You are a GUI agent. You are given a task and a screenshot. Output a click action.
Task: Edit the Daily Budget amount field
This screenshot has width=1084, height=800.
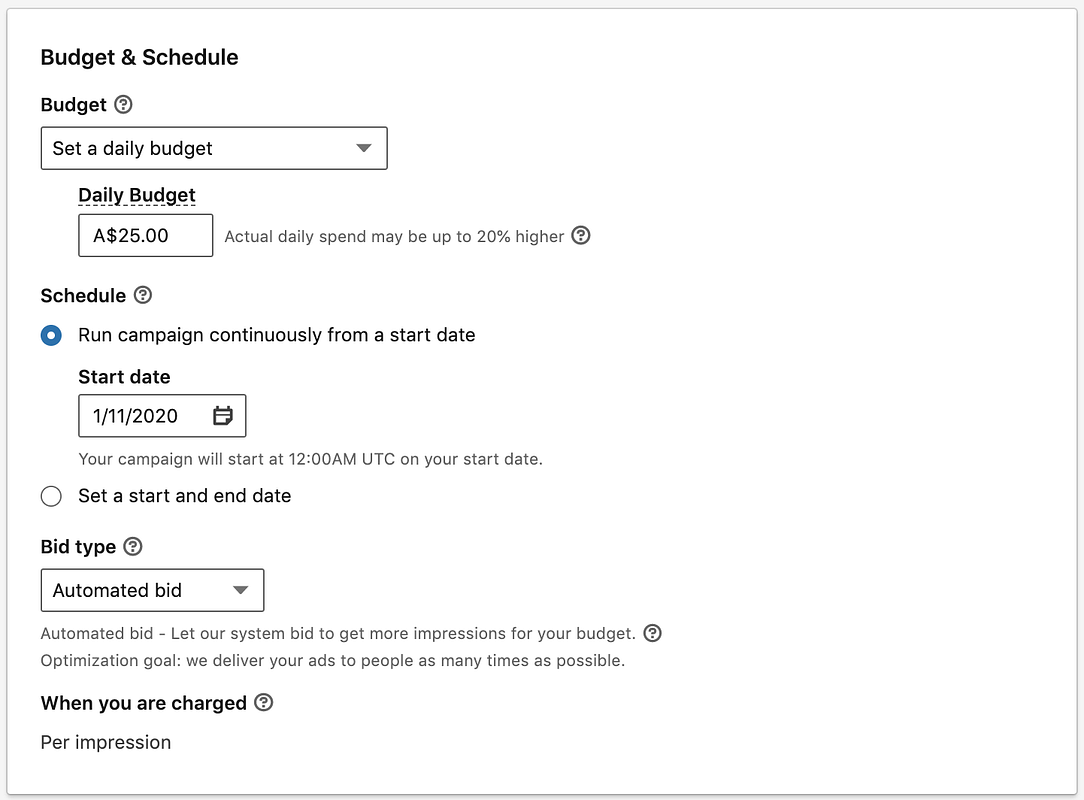pos(145,235)
